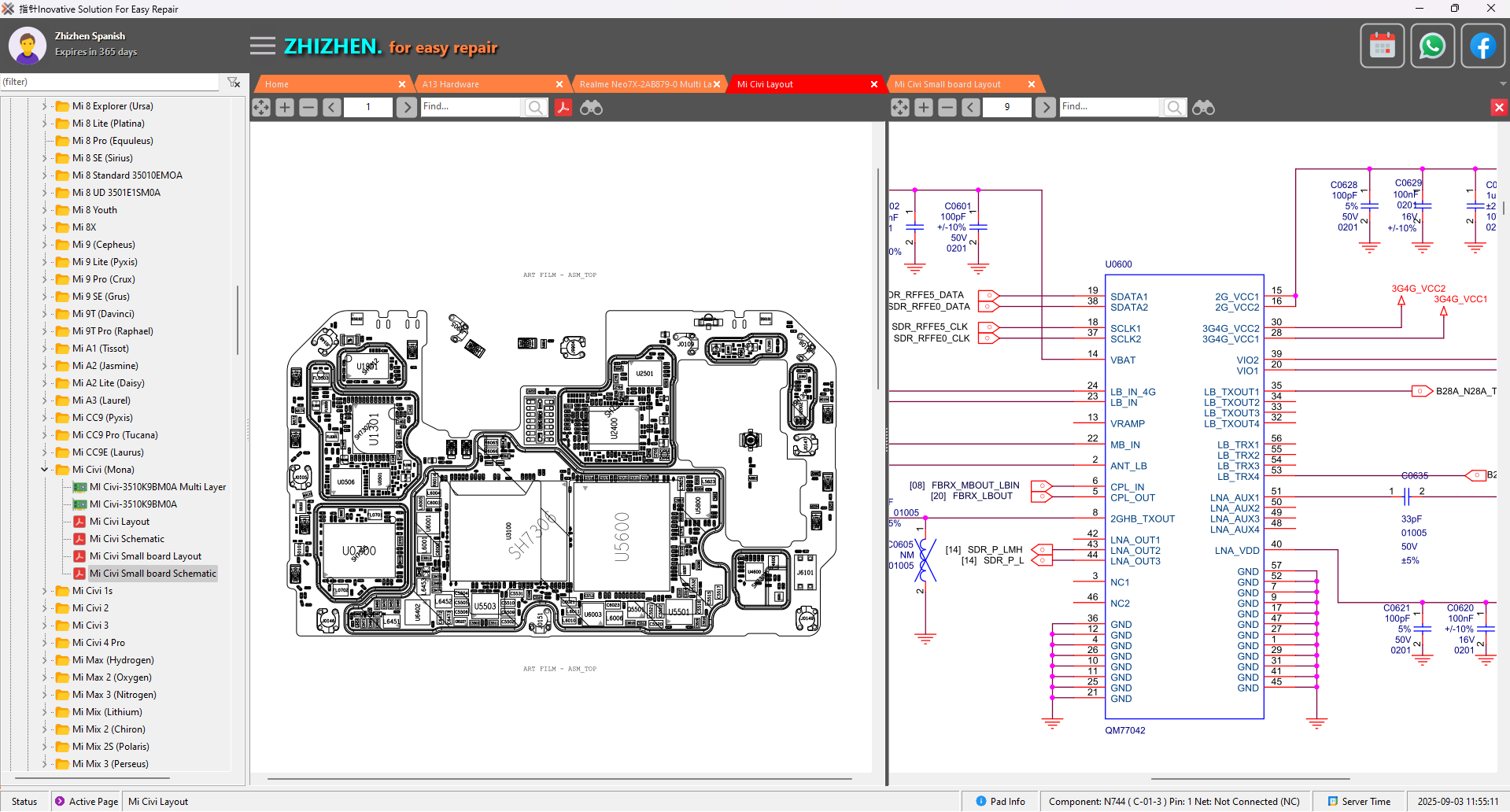Screen dimensions: 1510x812
Task: Select the pan tool in schematic viewer
Action: click(900, 107)
